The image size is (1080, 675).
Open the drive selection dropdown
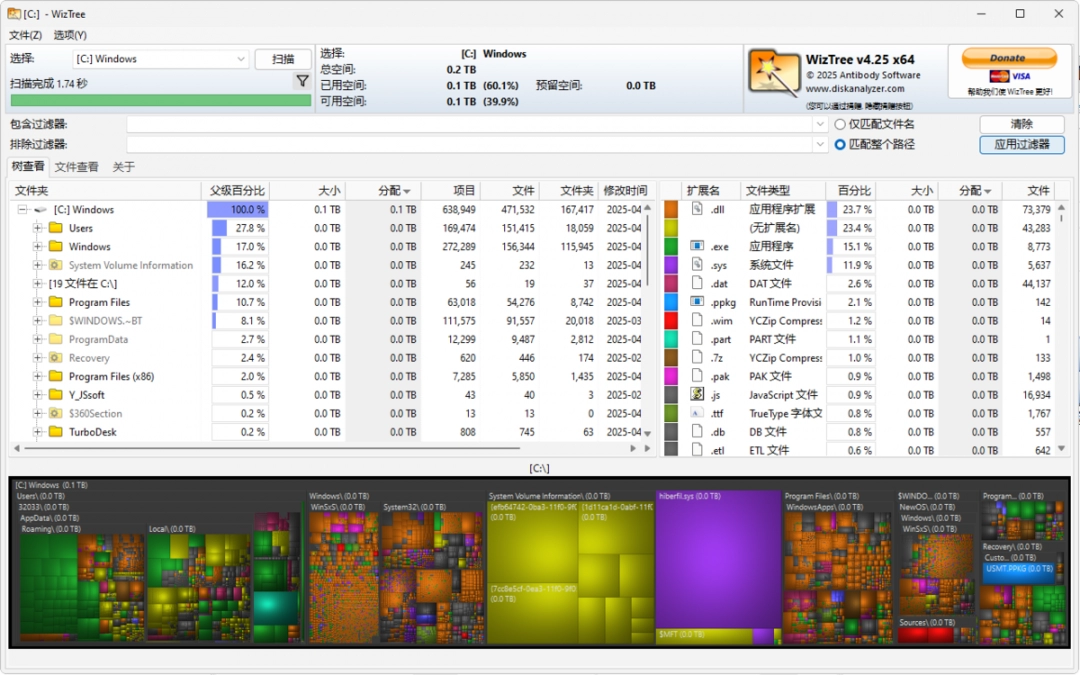coord(241,59)
